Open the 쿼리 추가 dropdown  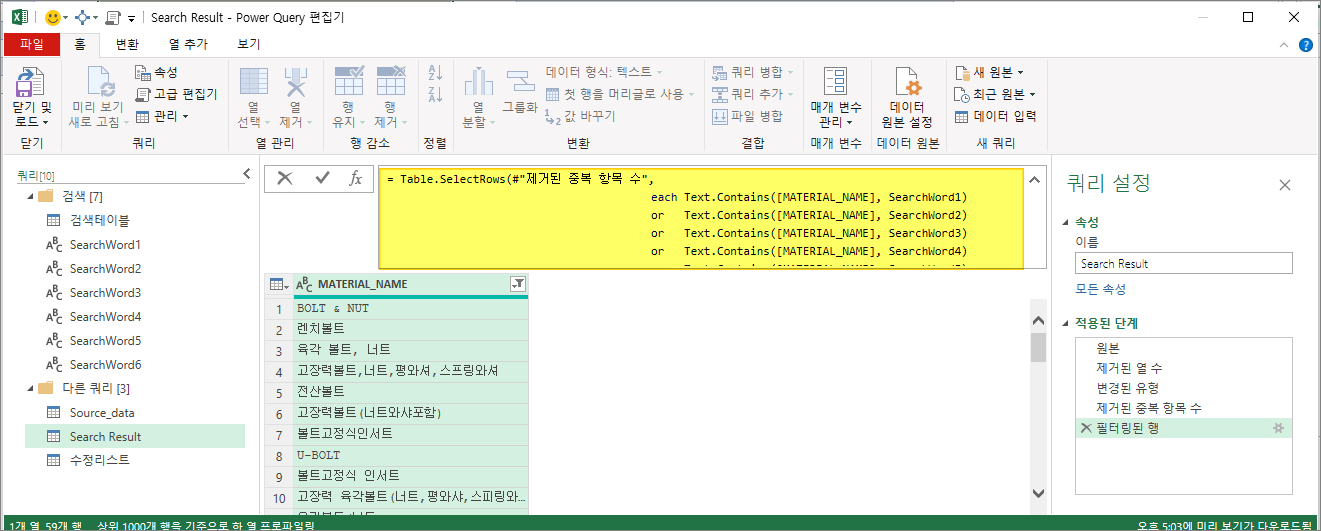click(x=752, y=94)
